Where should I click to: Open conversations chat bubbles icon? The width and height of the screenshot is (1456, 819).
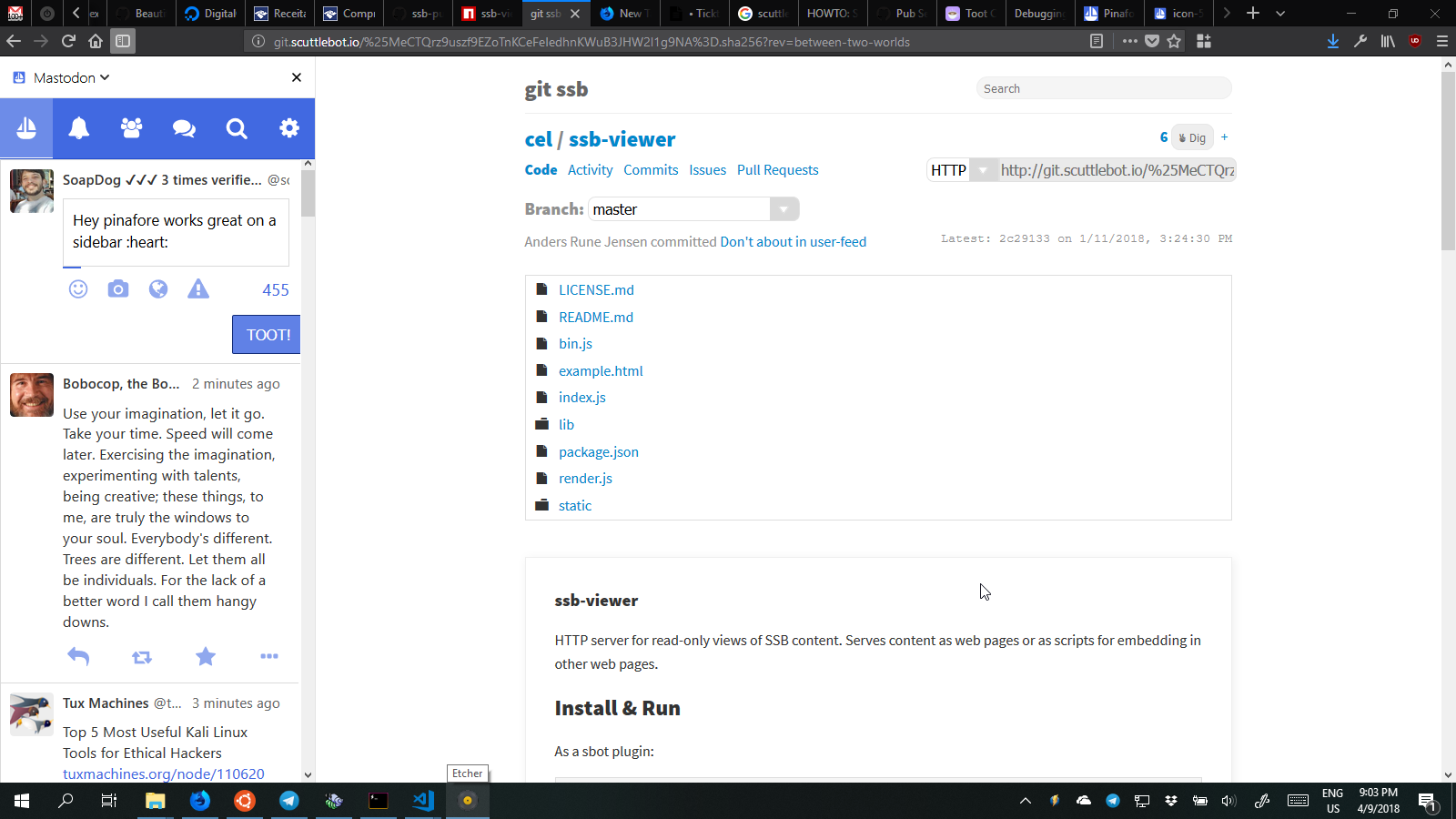pyautogui.click(x=184, y=128)
